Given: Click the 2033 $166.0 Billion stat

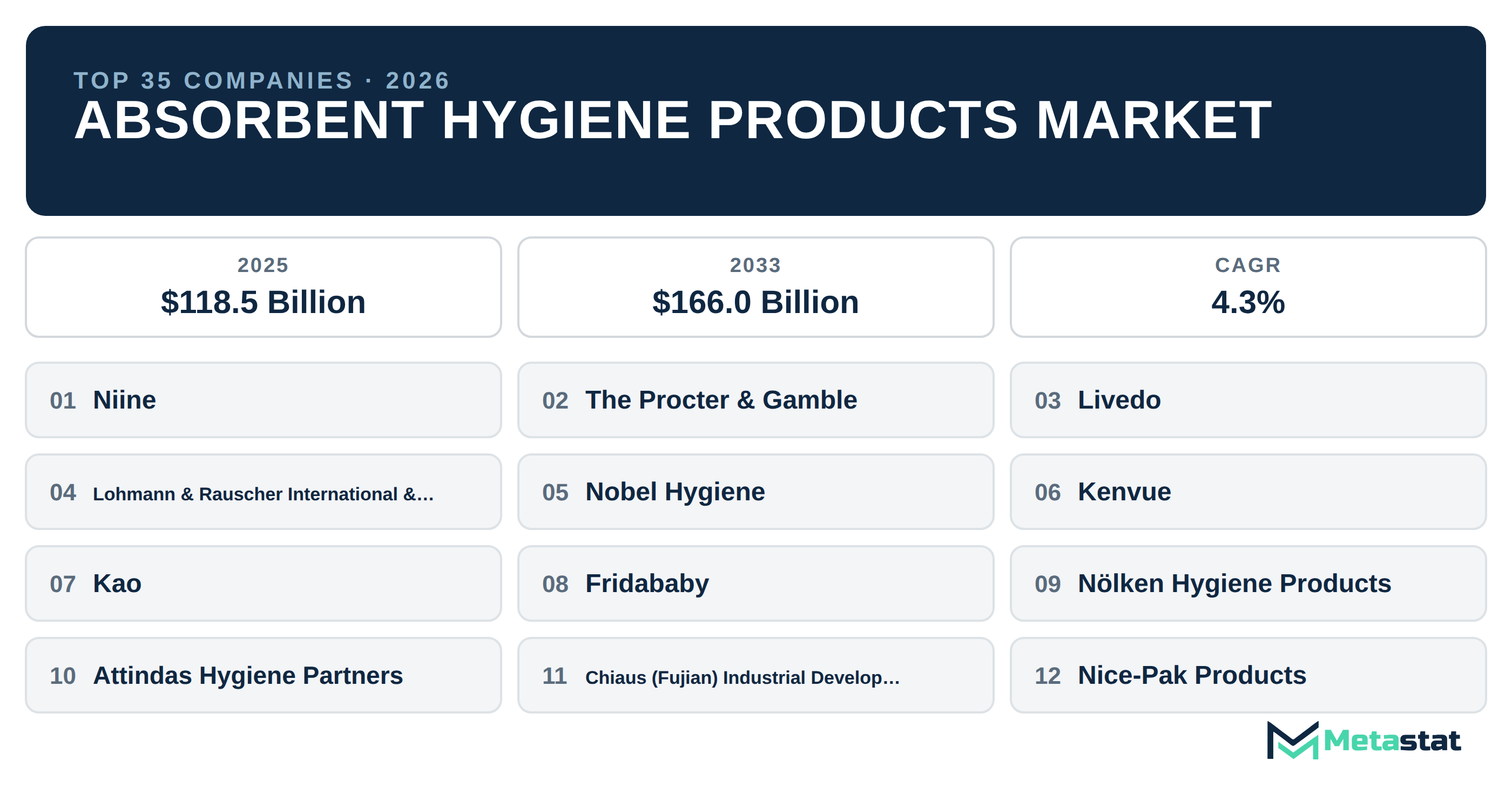Looking at the screenshot, I should [755, 287].
